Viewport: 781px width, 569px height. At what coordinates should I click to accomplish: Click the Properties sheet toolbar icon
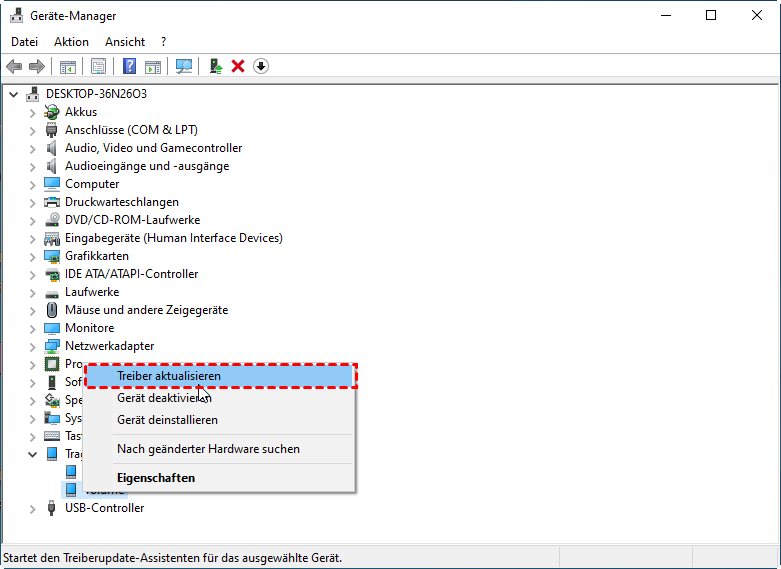click(99, 66)
